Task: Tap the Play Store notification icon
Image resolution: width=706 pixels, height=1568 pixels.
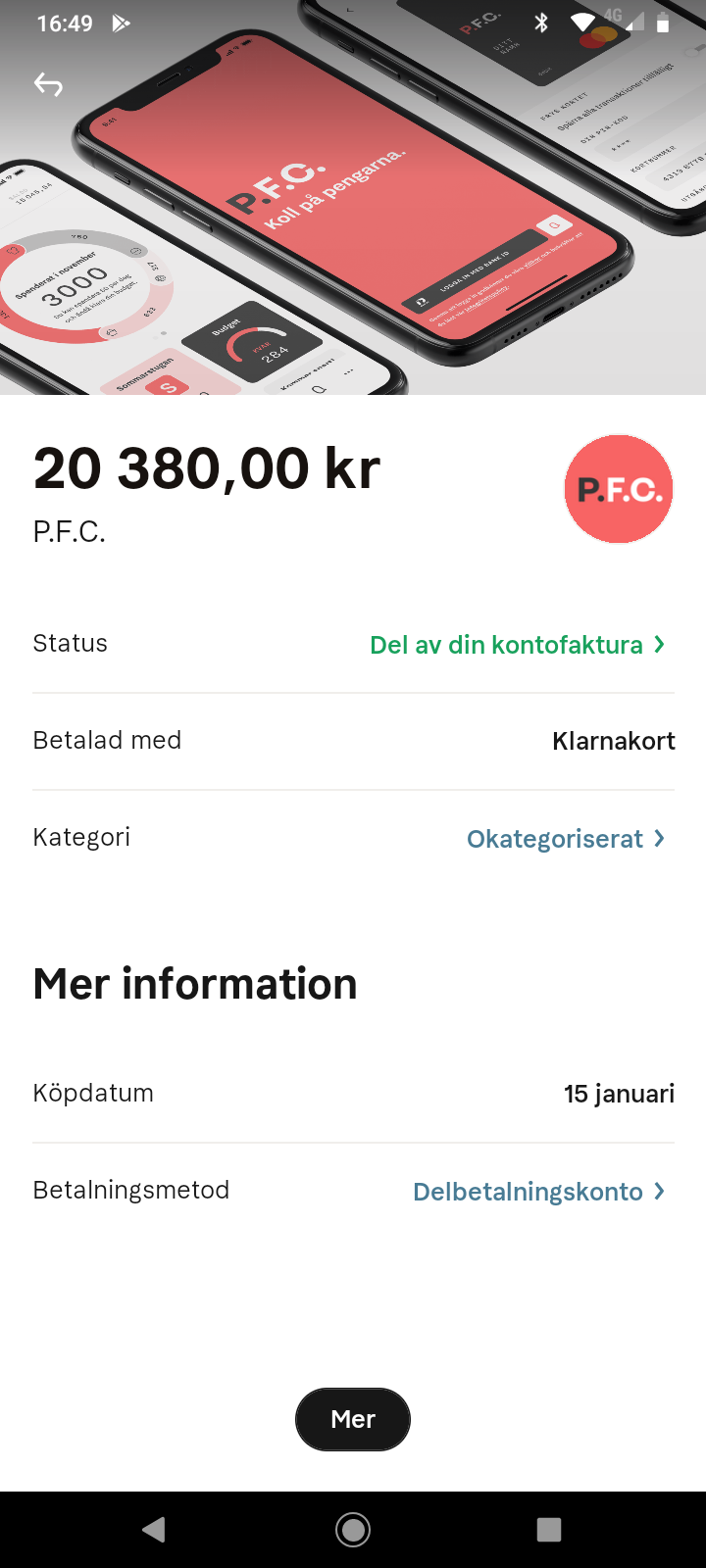Action: pos(121,23)
